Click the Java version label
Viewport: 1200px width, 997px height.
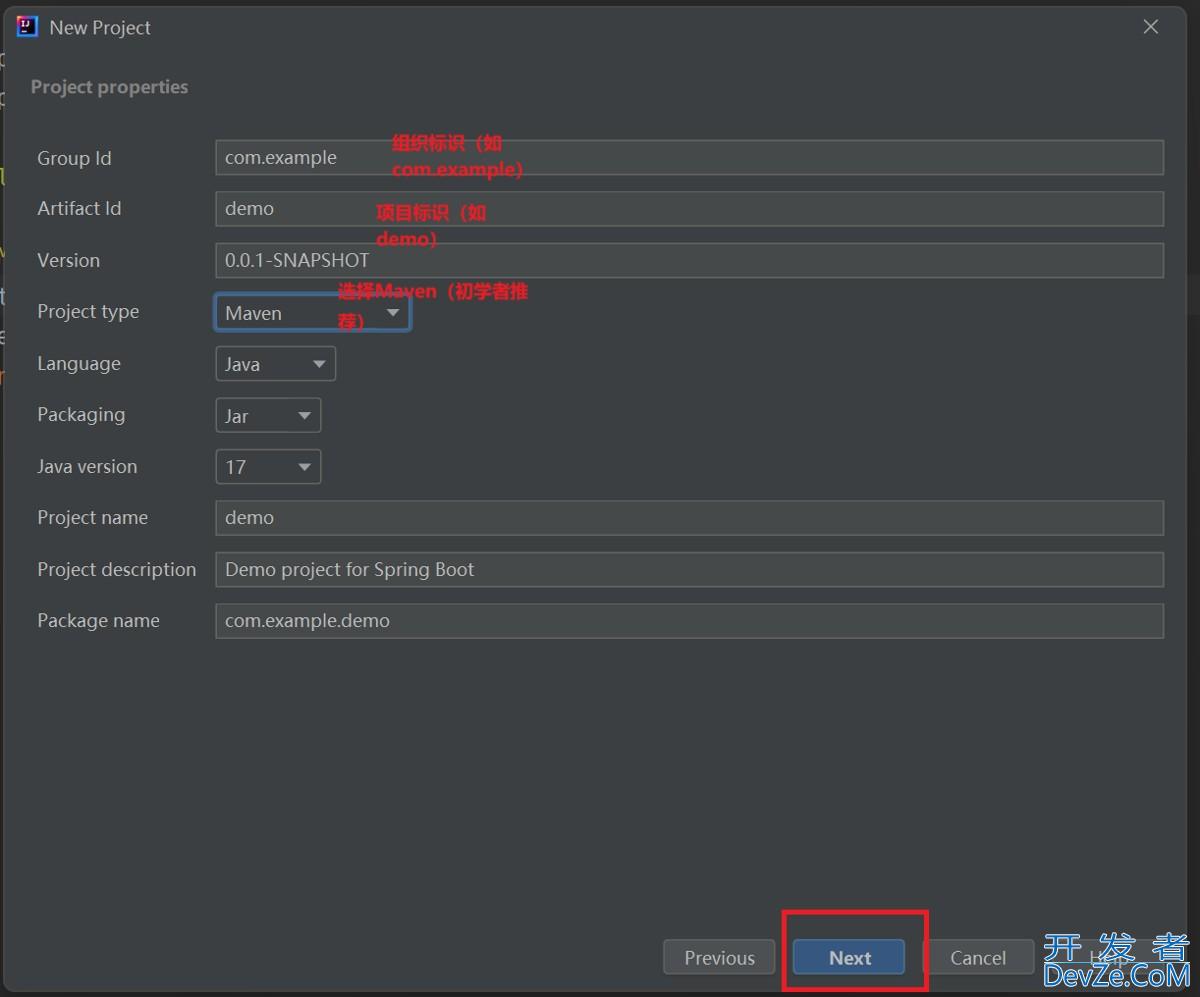tap(87, 467)
